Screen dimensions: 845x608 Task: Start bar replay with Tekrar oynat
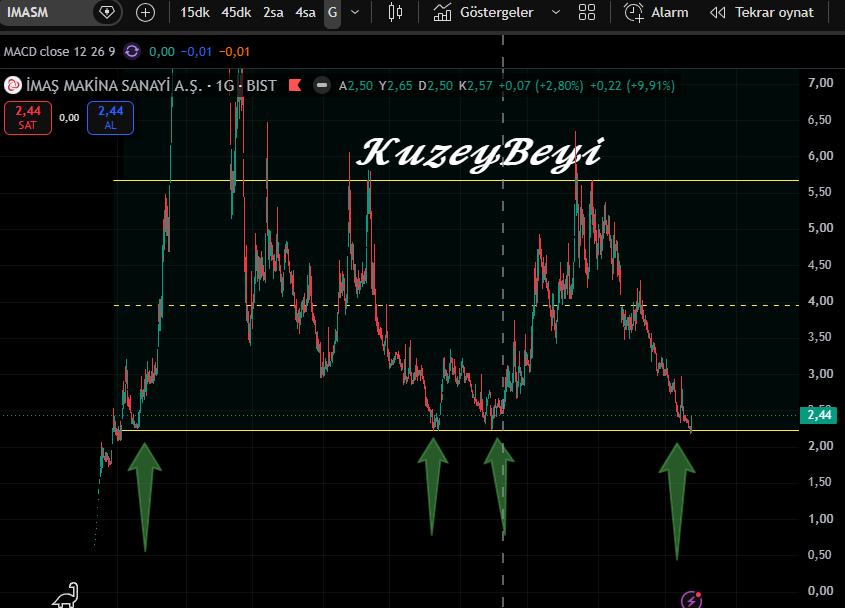point(761,12)
